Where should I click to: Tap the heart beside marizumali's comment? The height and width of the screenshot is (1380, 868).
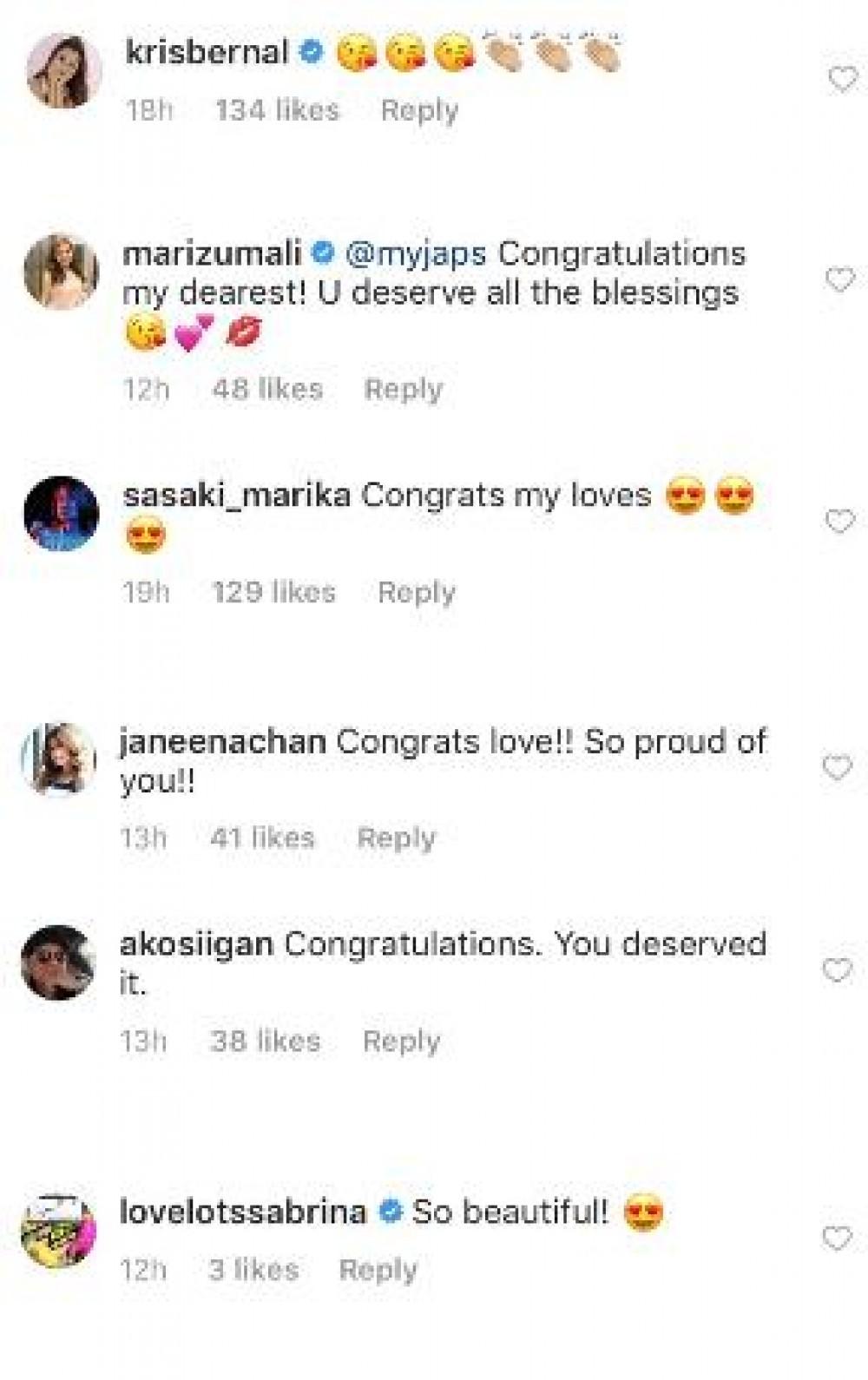839,279
